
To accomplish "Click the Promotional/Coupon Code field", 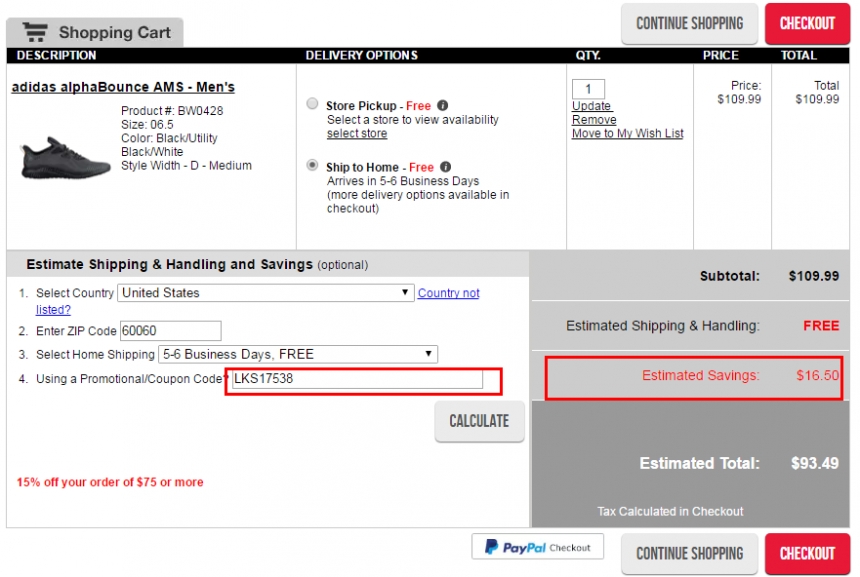I will (x=358, y=378).
